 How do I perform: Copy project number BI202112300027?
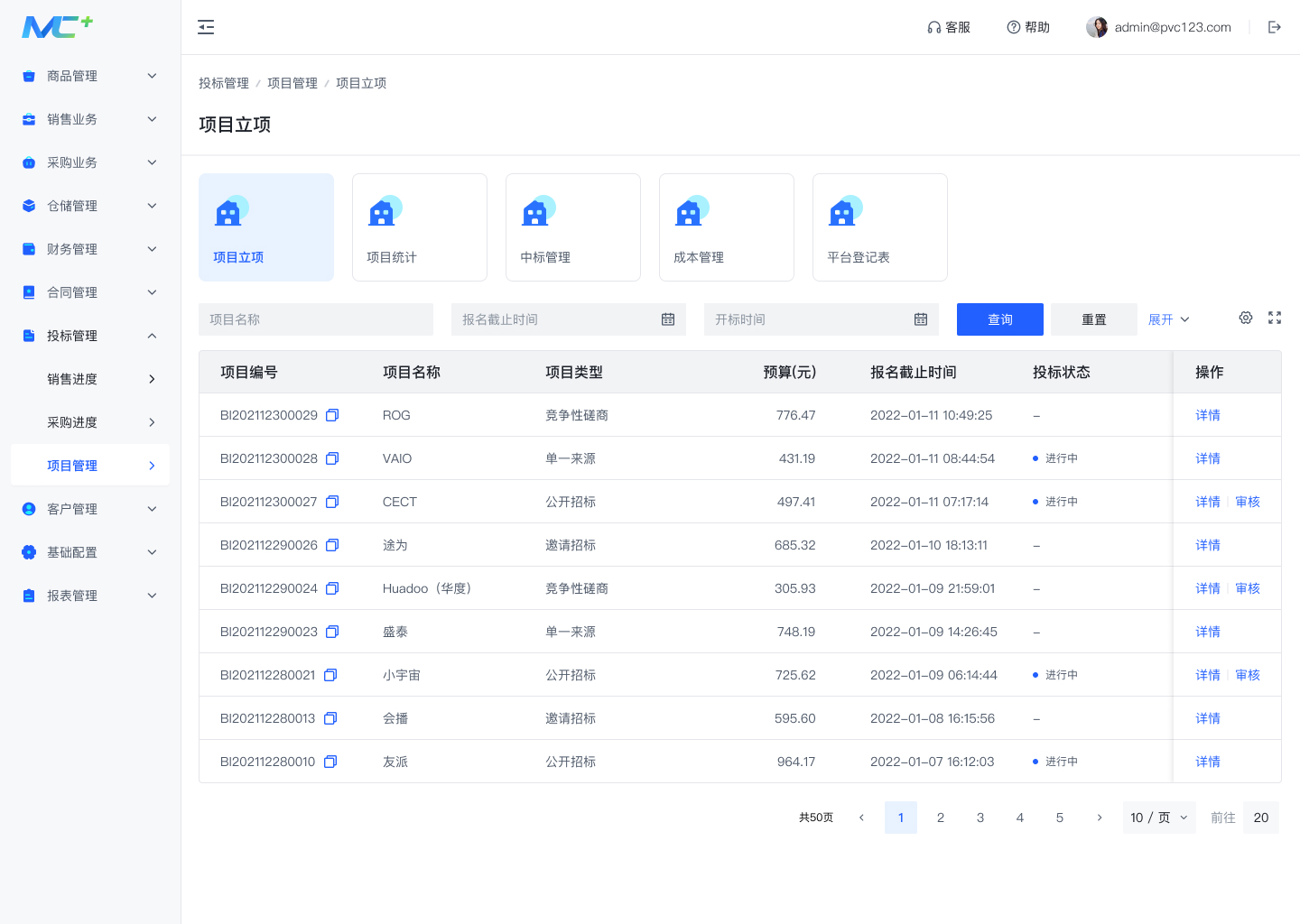click(x=332, y=502)
